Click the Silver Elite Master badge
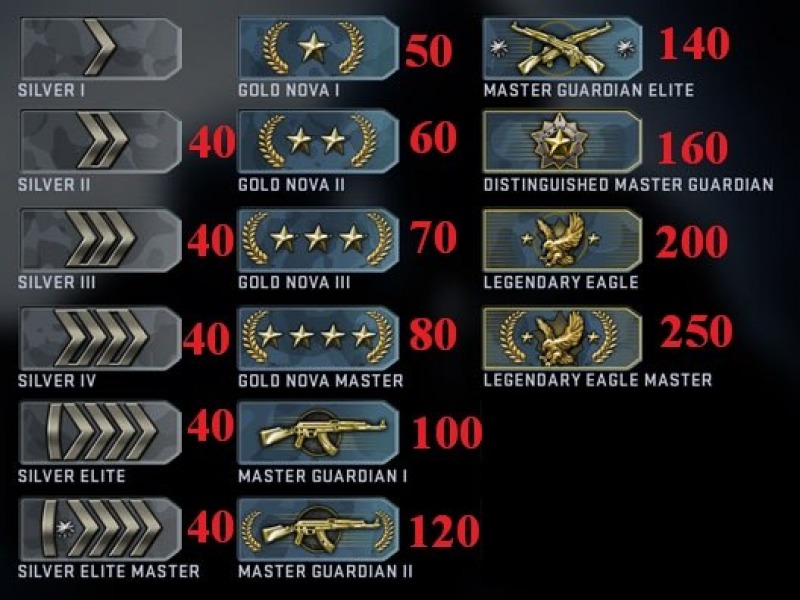Image resolution: width=800 pixels, height=600 pixels. coord(101,529)
